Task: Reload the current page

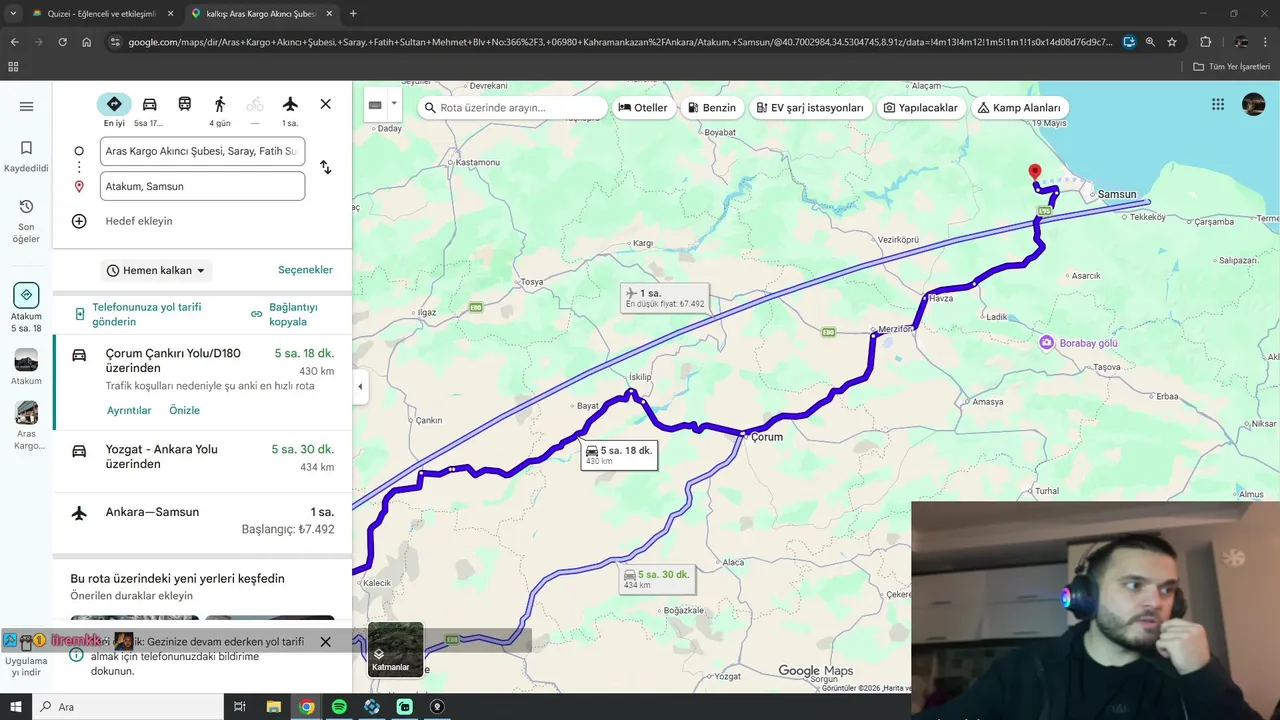Action: click(63, 42)
